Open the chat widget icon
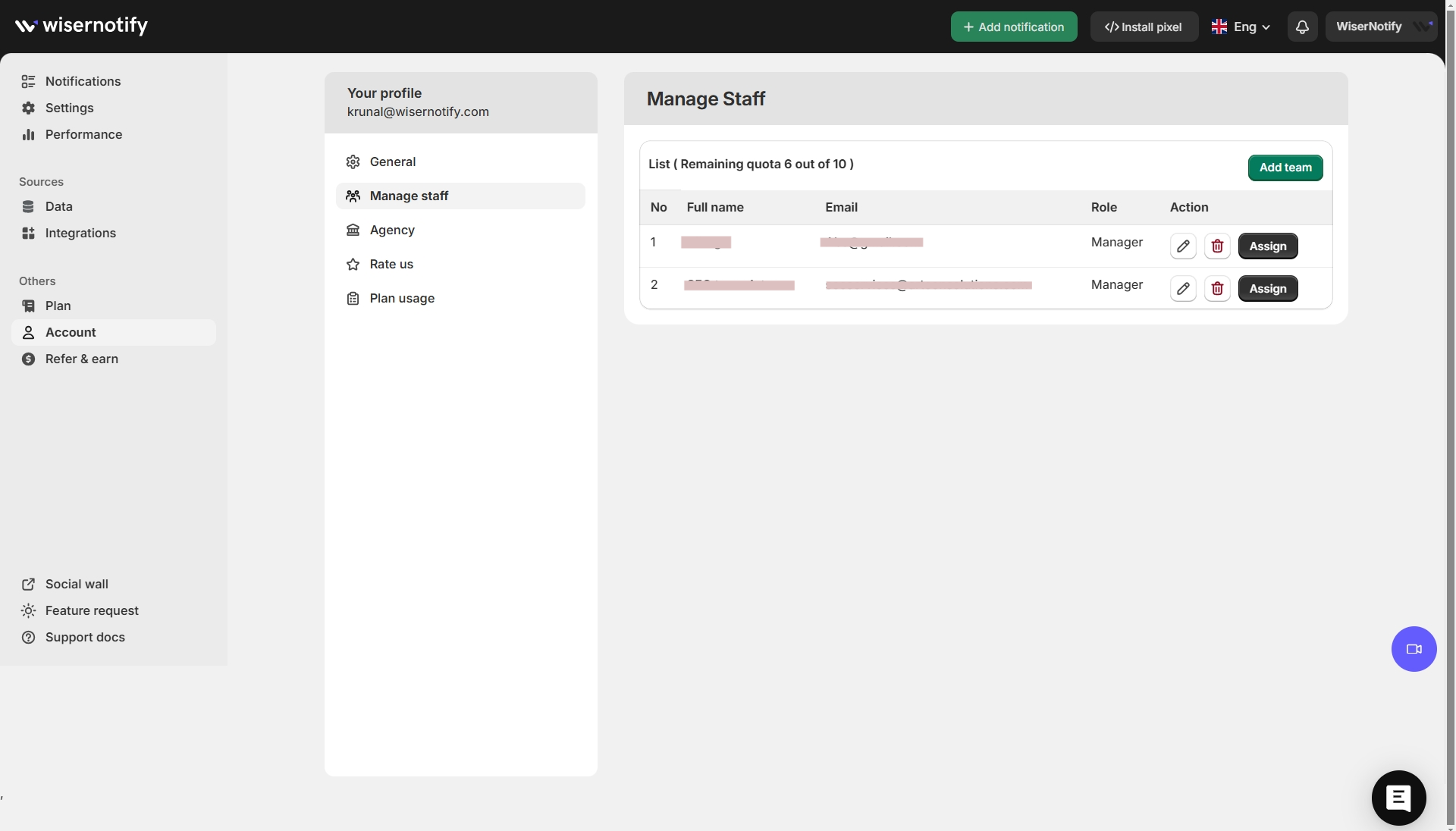Image resolution: width=1456 pixels, height=831 pixels. pos(1398,798)
